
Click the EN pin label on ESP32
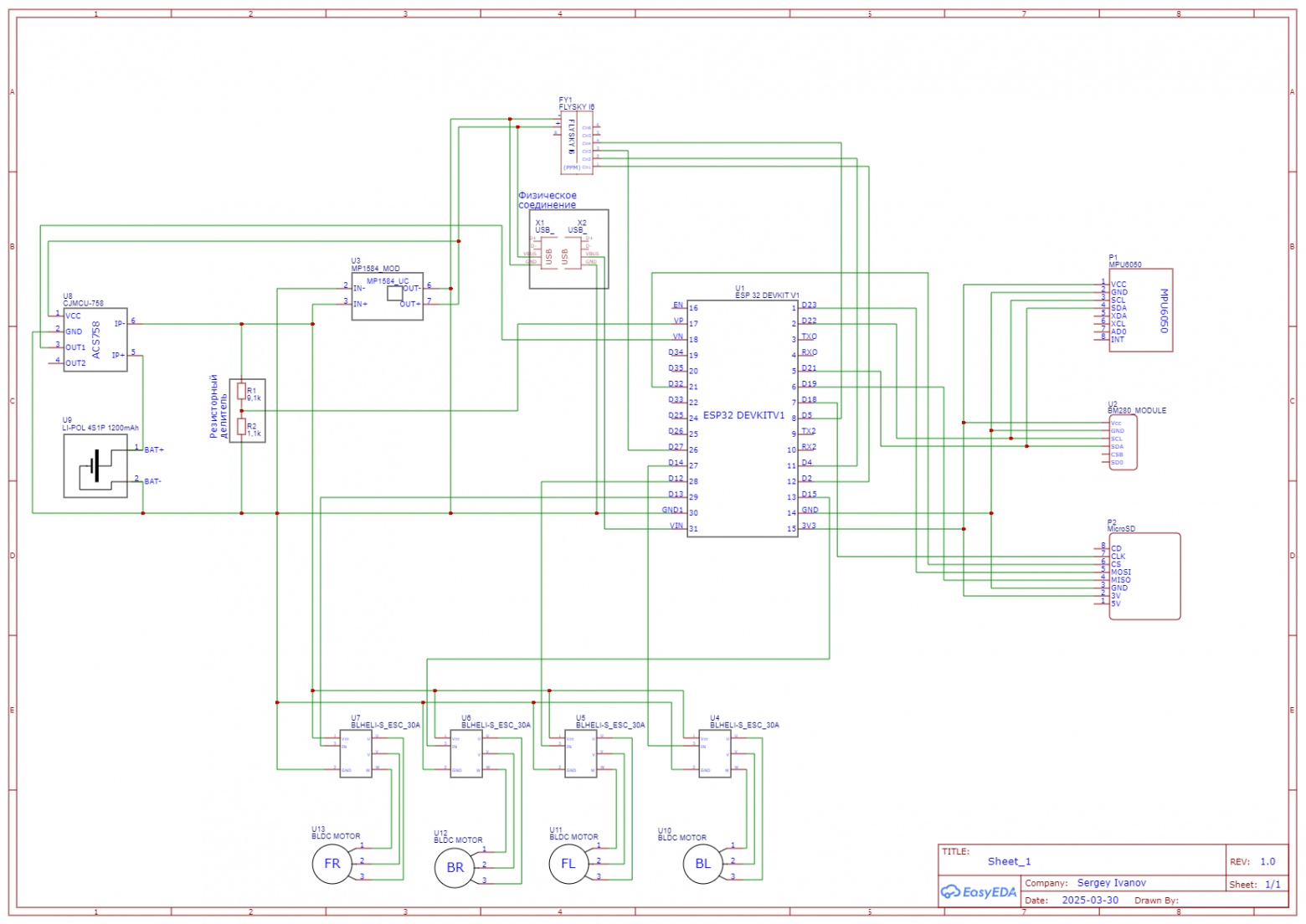[678, 305]
